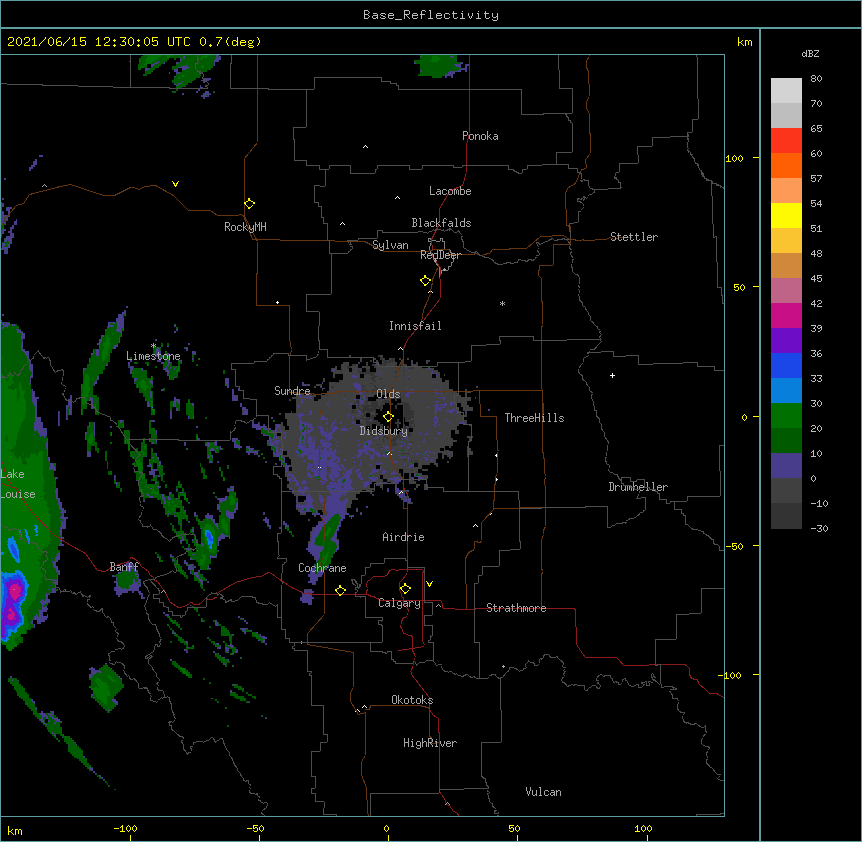The width and height of the screenshot is (862, 842).
Task: Click the yellow V marker northwest of RockyMH
Action: pyautogui.click(x=175, y=184)
